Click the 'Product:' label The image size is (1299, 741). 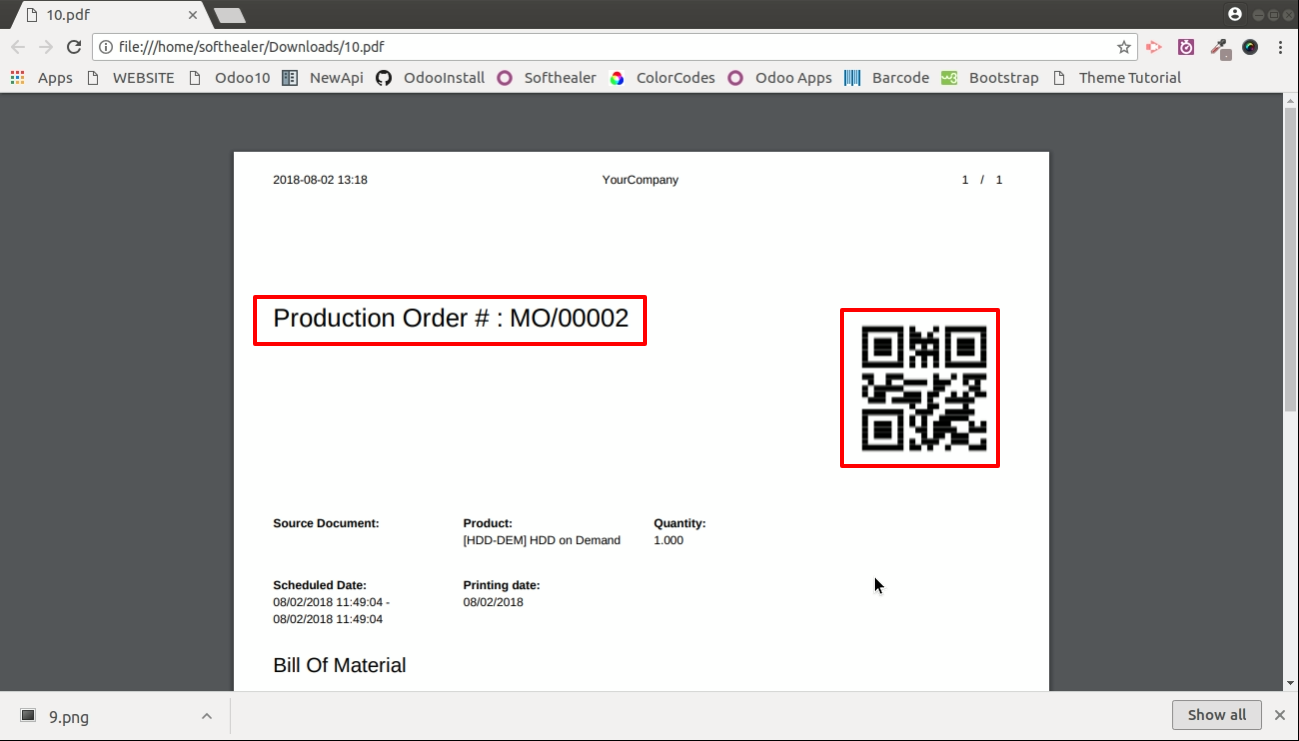(x=488, y=523)
